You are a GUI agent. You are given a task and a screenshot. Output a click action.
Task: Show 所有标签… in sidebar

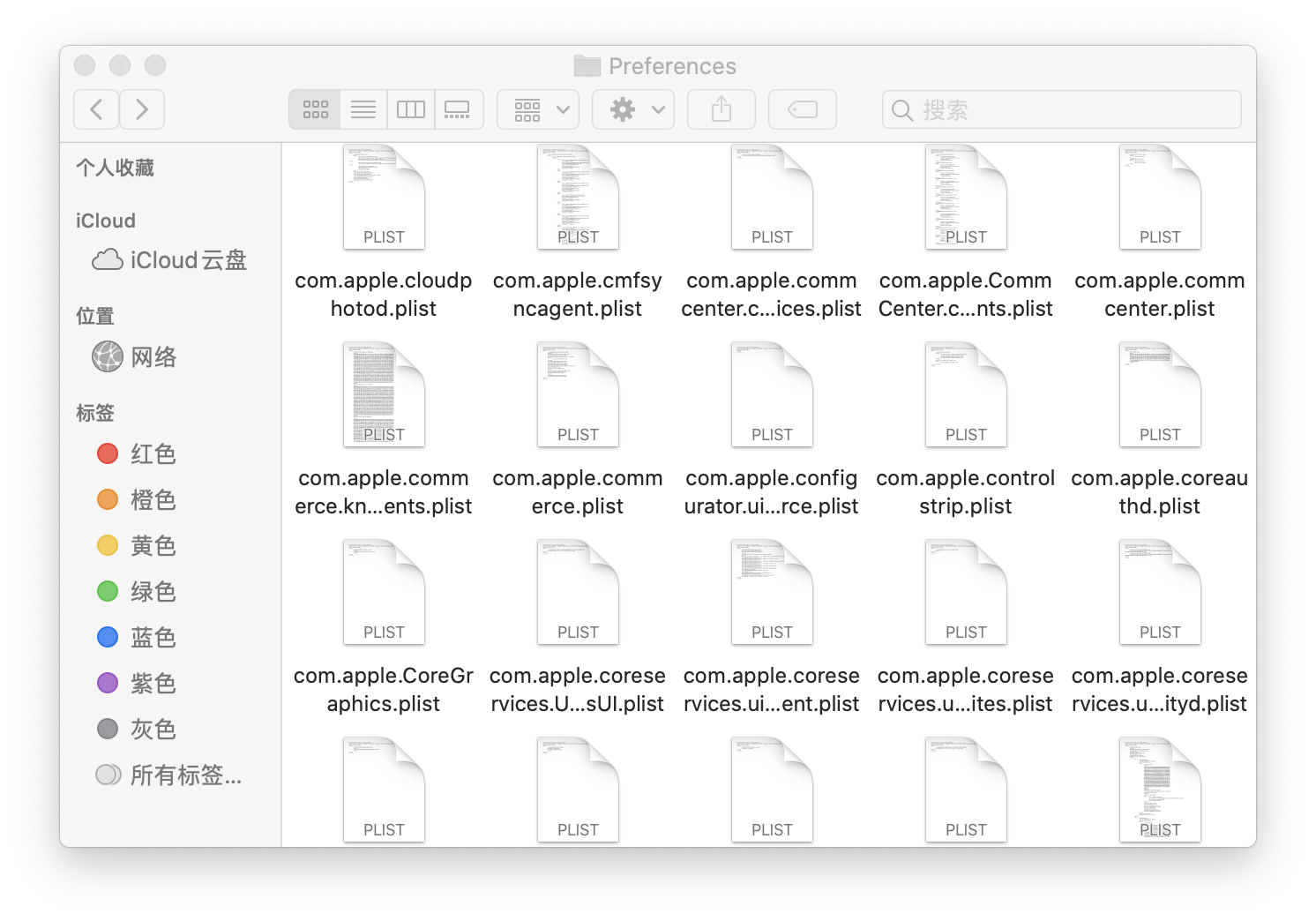pos(168,775)
